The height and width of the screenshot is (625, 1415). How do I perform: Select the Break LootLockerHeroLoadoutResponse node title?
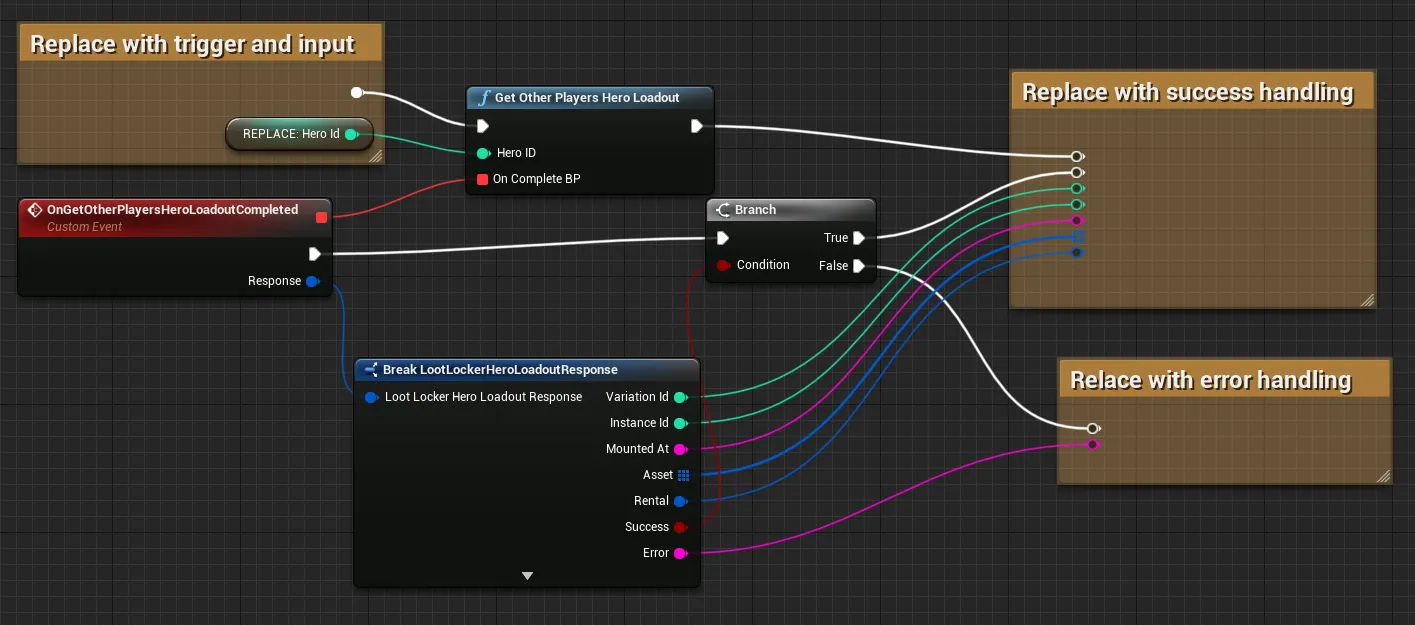pyautogui.click(x=500, y=370)
